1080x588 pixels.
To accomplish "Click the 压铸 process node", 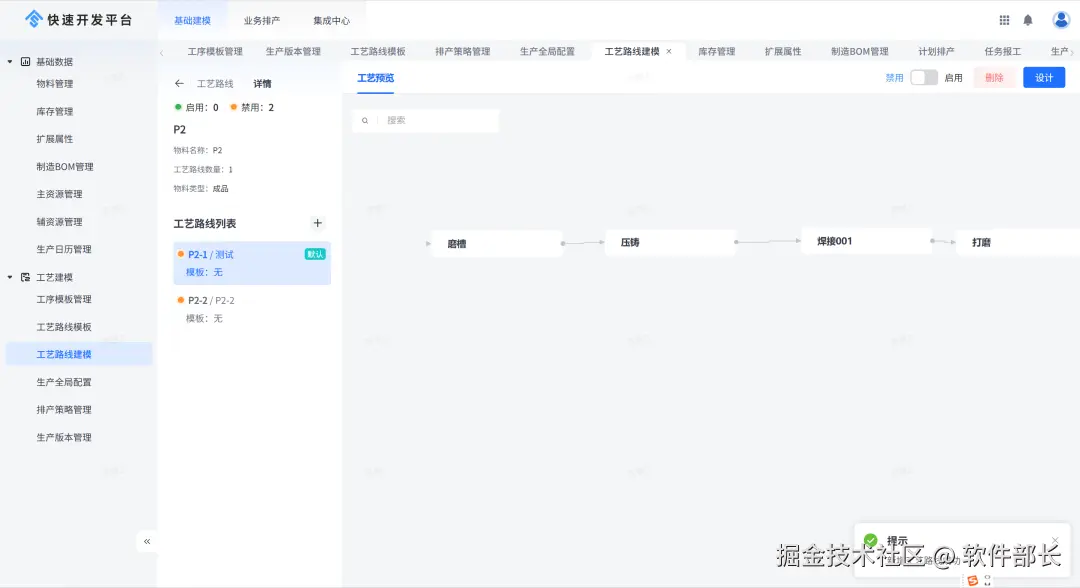I will tap(670, 242).
